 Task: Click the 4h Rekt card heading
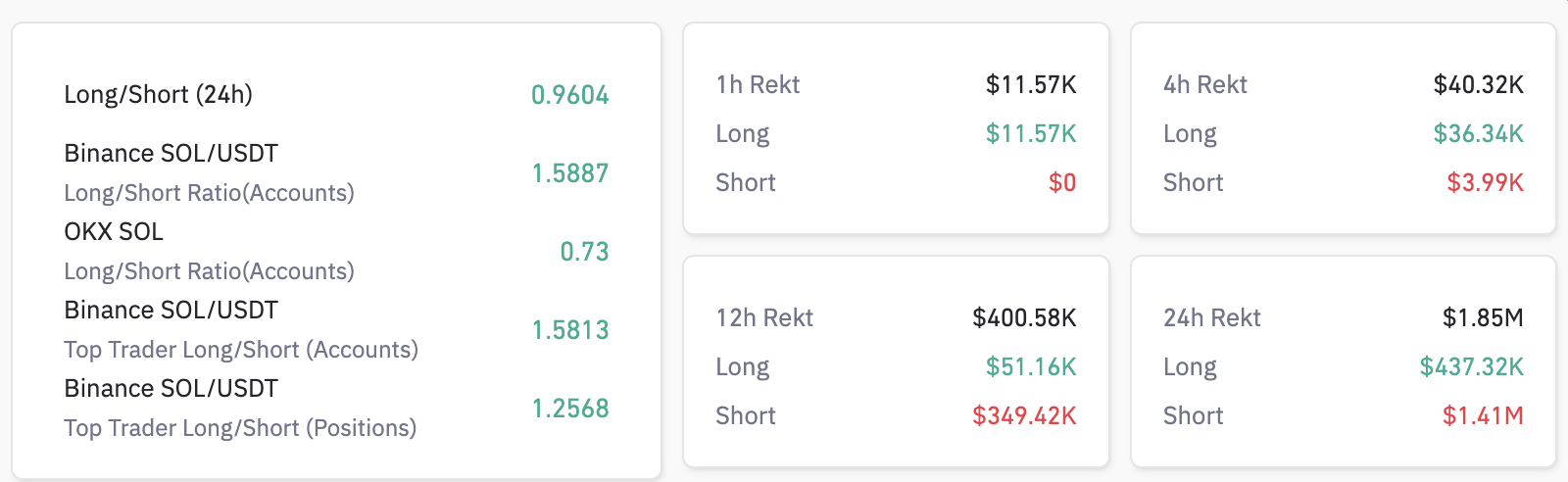pos(1204,85)
